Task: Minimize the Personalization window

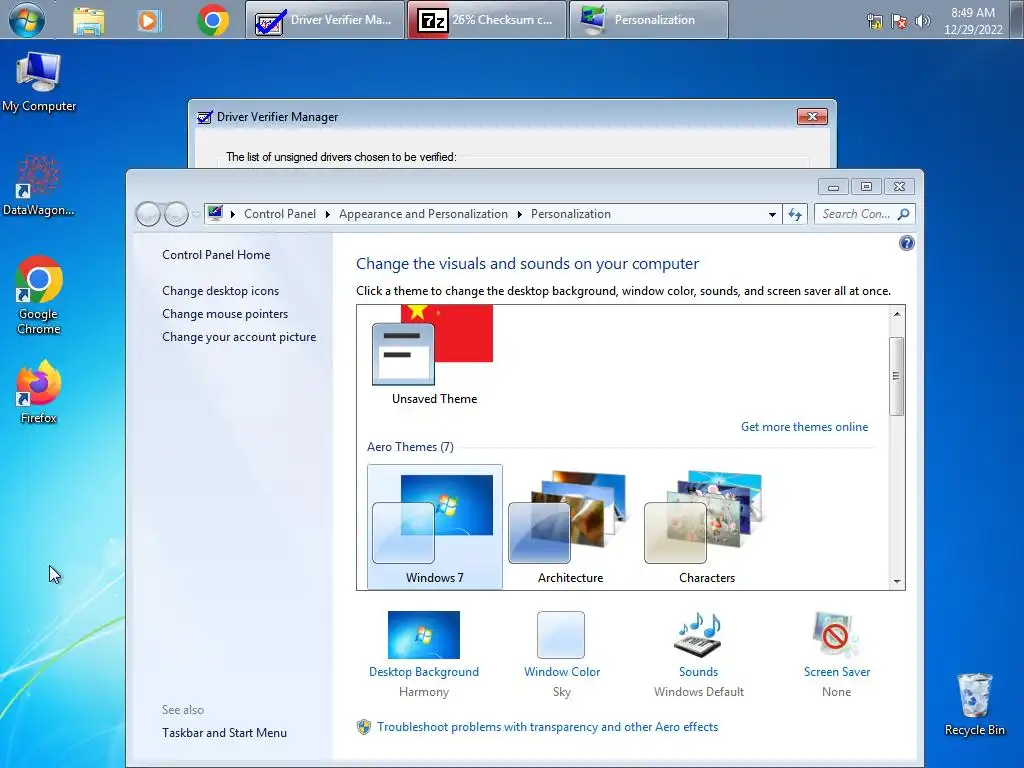Action: point(833,187)
